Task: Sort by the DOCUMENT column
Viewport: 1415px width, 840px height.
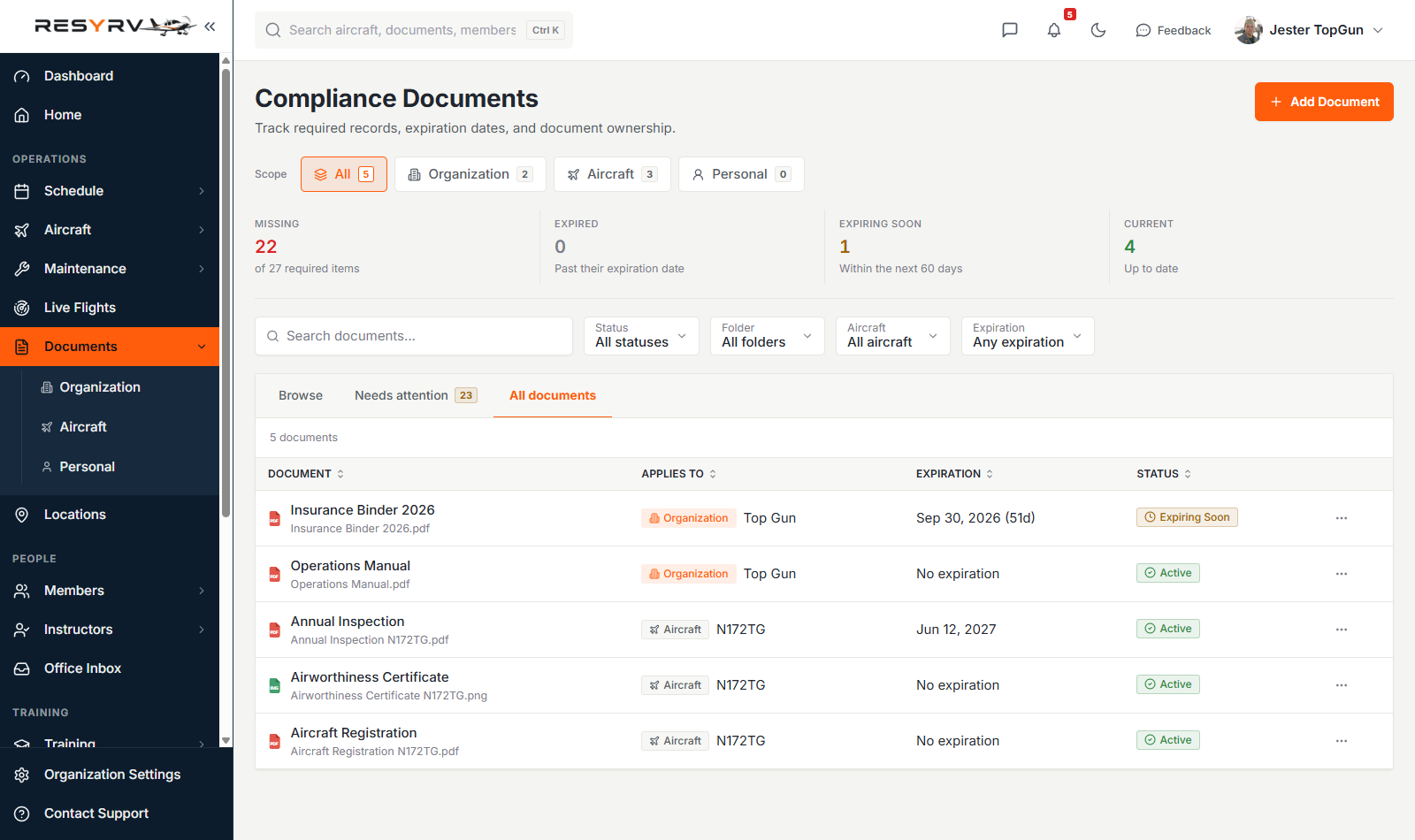Action: click(x=306, y=474)
